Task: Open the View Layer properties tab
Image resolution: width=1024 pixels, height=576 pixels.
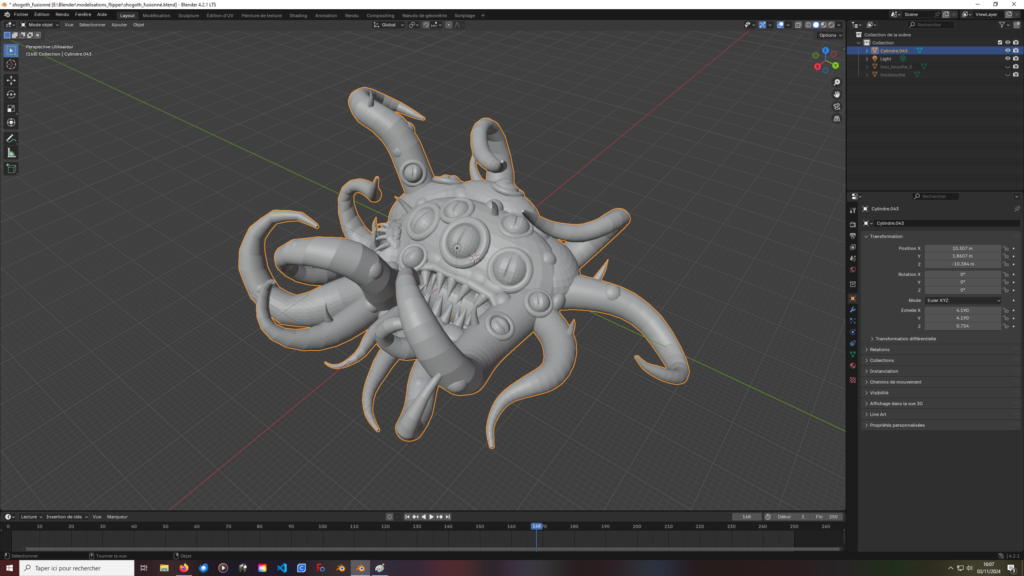Action: (x=853, y=248)
